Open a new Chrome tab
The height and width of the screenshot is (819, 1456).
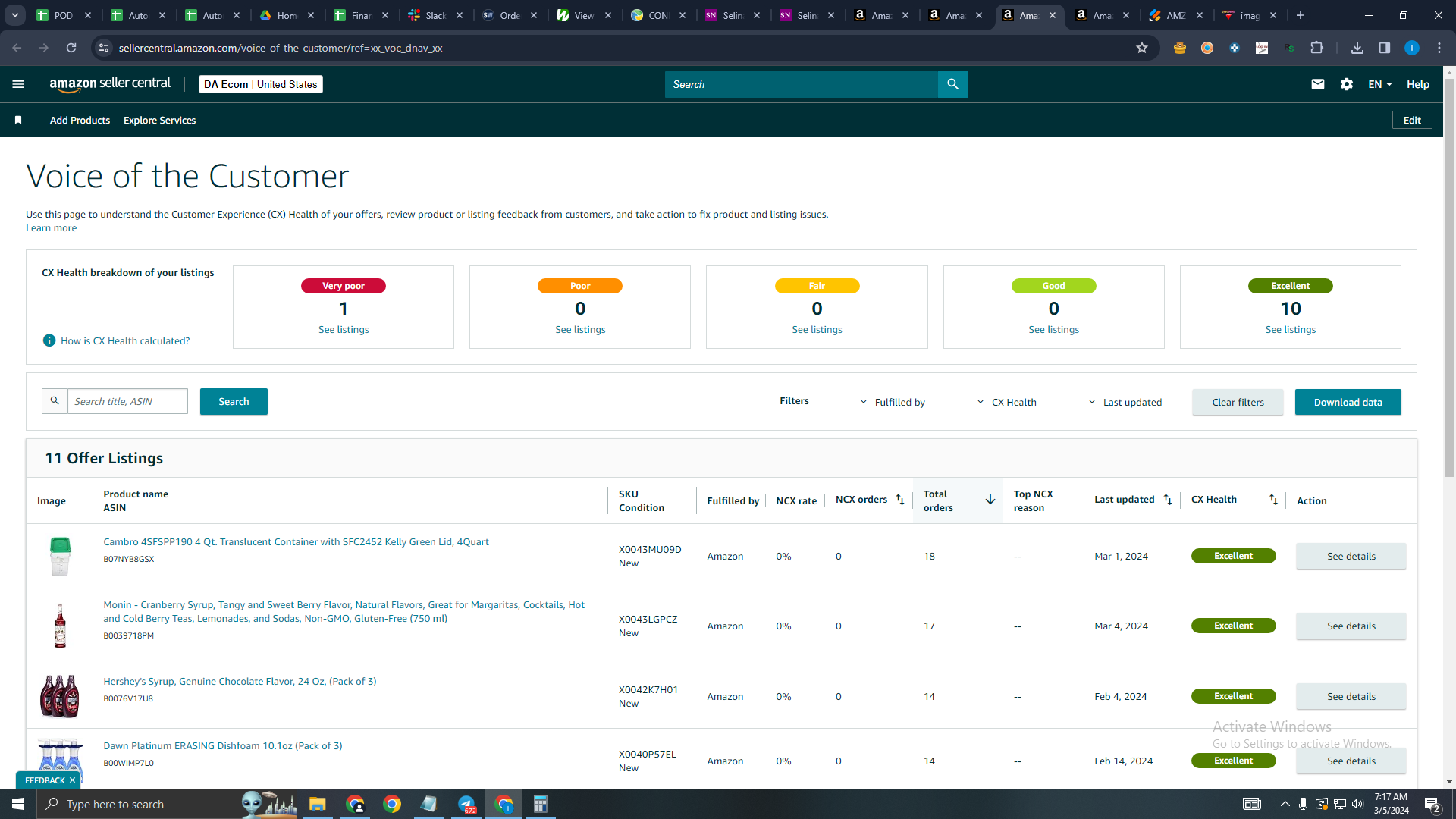1301,15
